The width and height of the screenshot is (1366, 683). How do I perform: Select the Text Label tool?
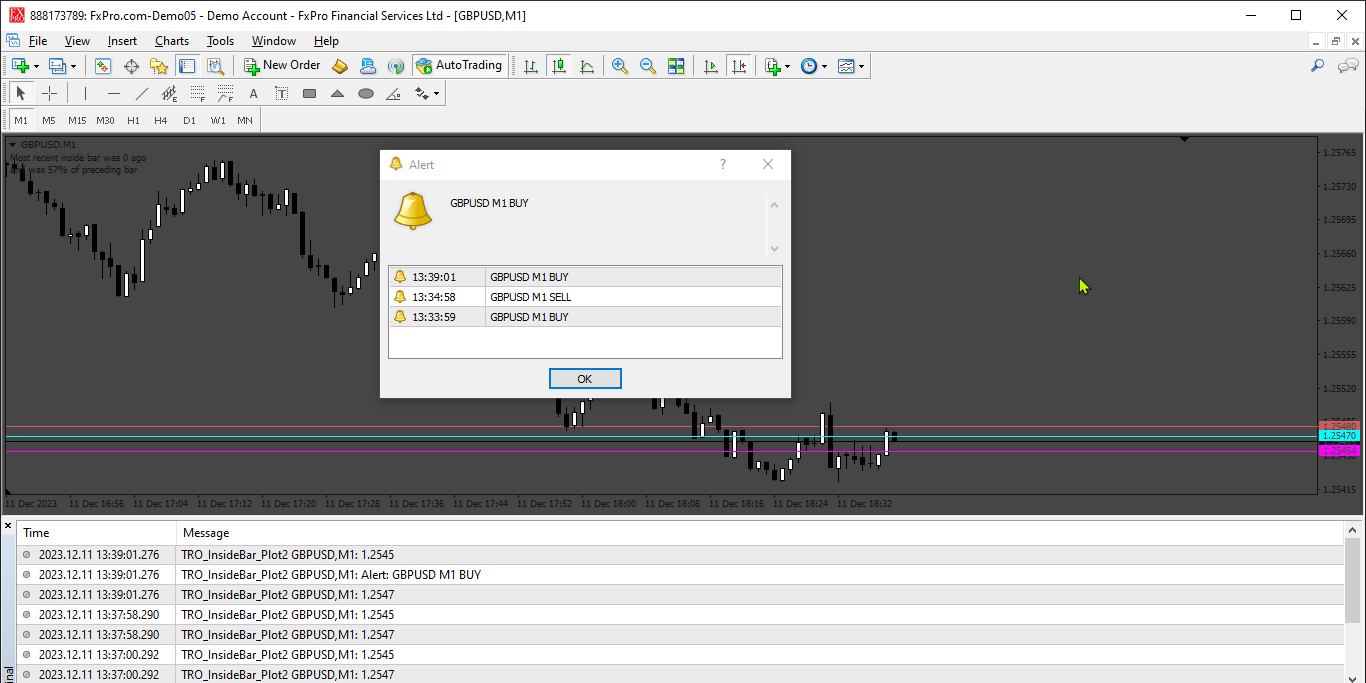(x=281, y=93)
